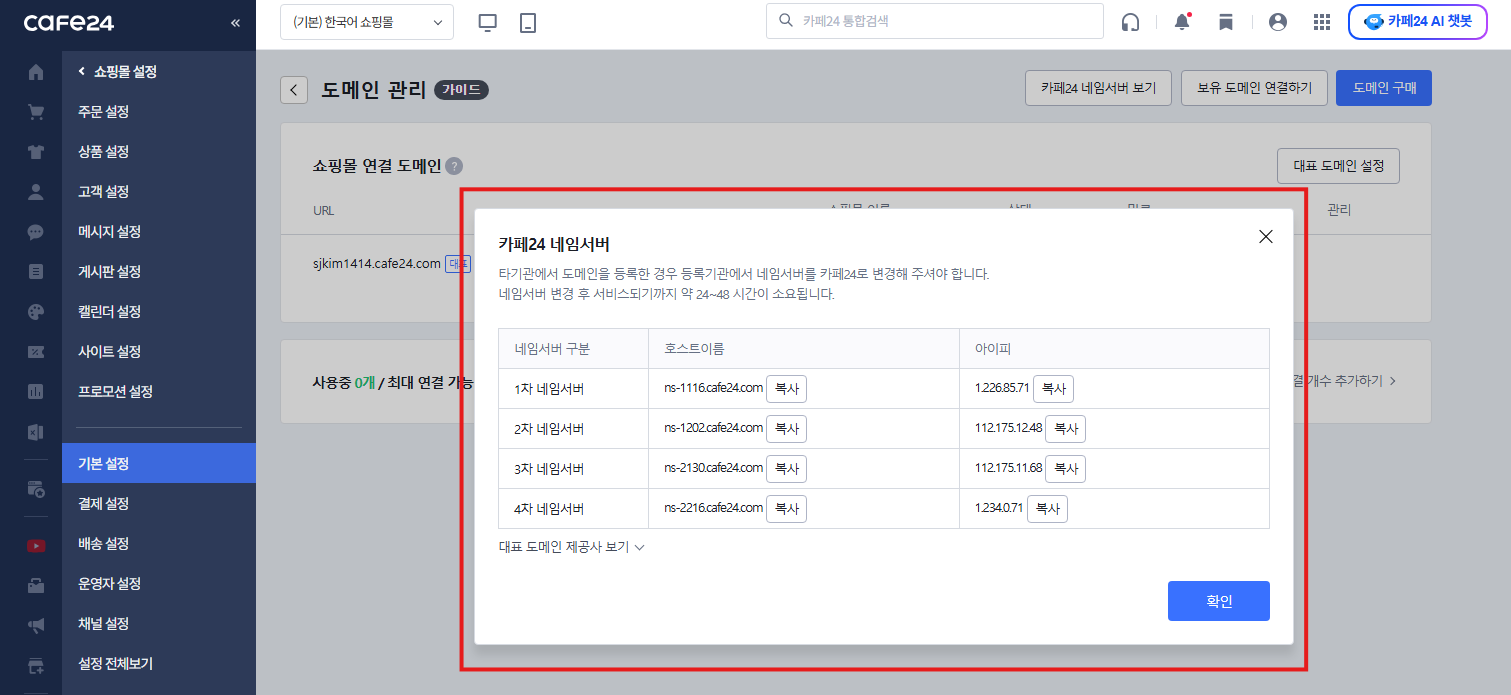This screenshot has height=695, width=1511.
Task: Switch to mobile preview icon
Action: coord(528,22)
